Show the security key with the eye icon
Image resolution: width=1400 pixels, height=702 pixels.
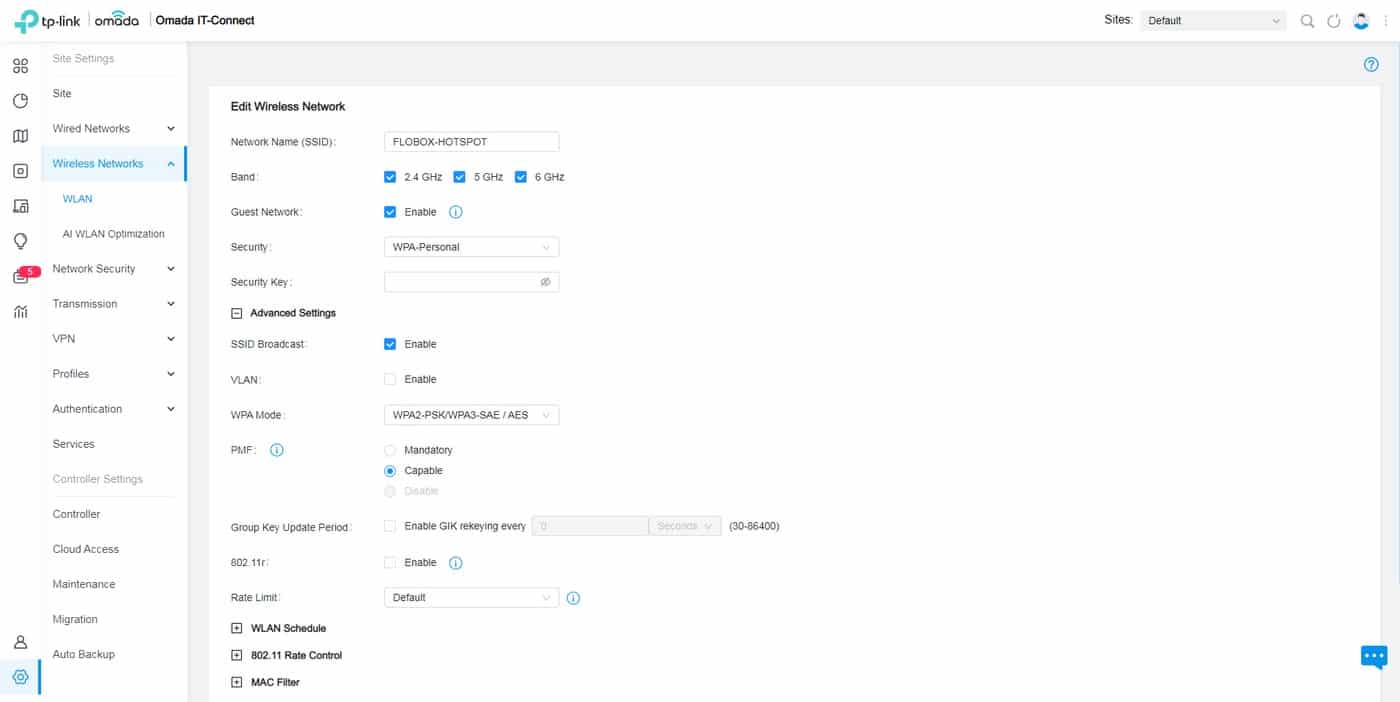pyautogui.click(x=545, y=282)
